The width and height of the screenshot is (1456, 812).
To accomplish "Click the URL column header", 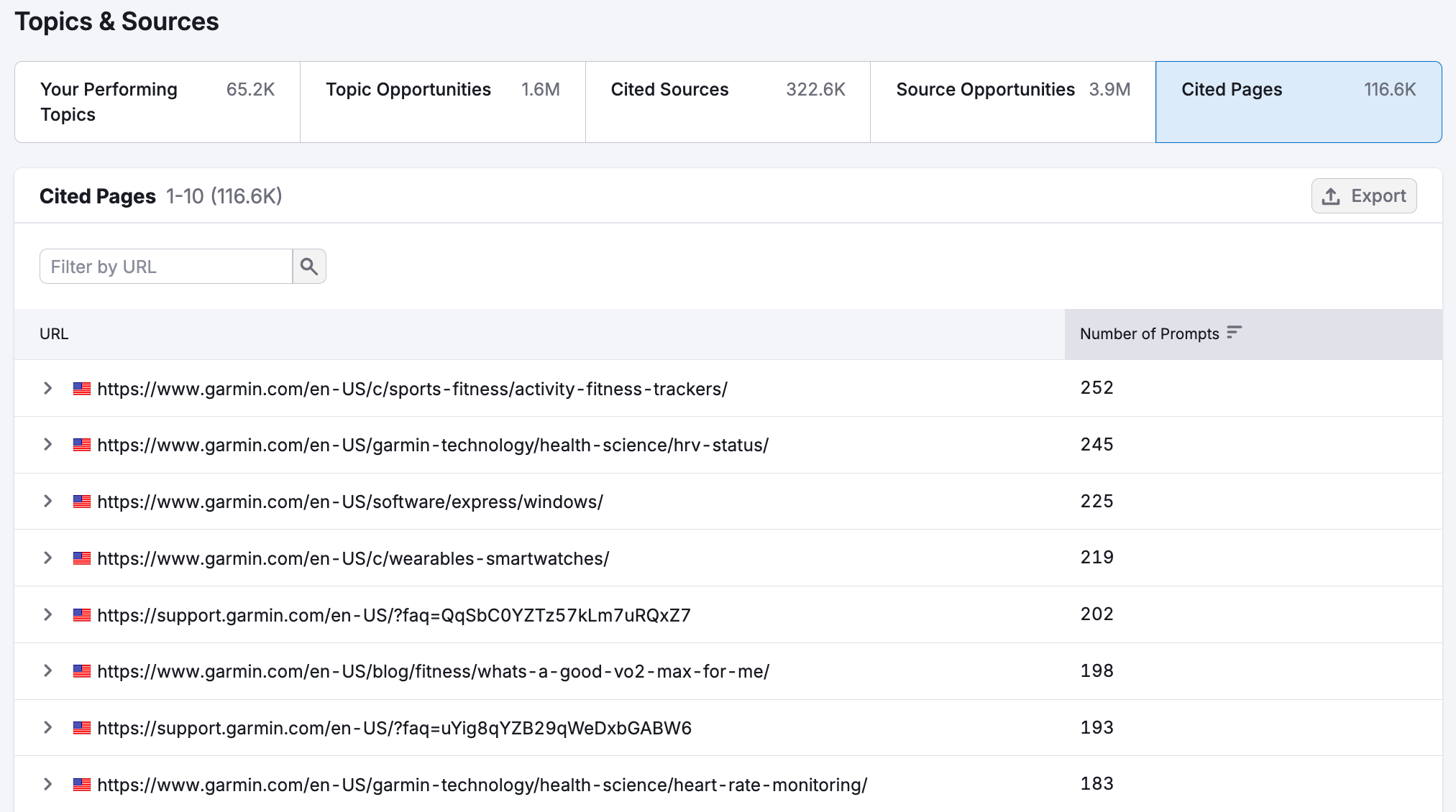I will tap(54, 334).
